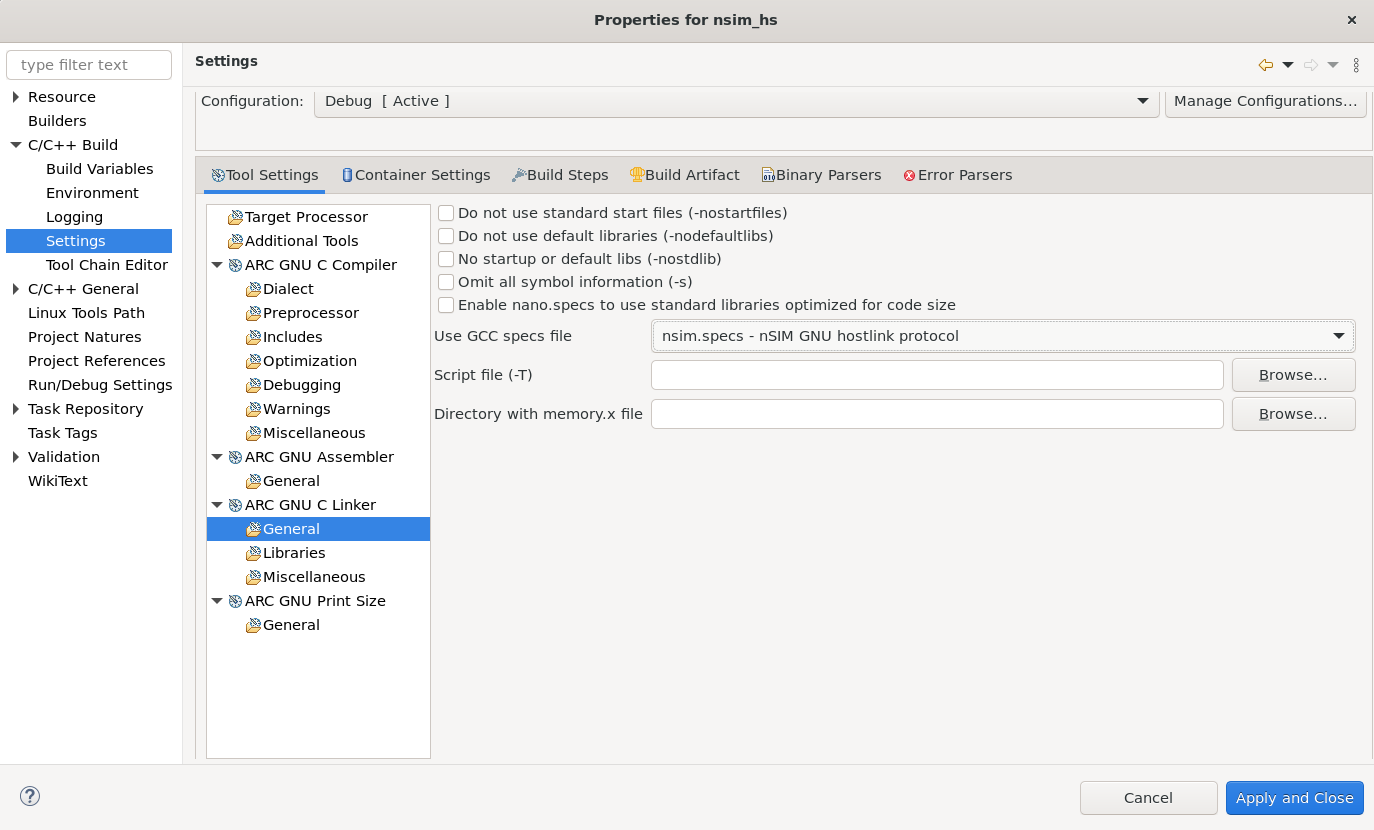
Task: Open the Configuration dropdown
Action: tap(736, 101)
